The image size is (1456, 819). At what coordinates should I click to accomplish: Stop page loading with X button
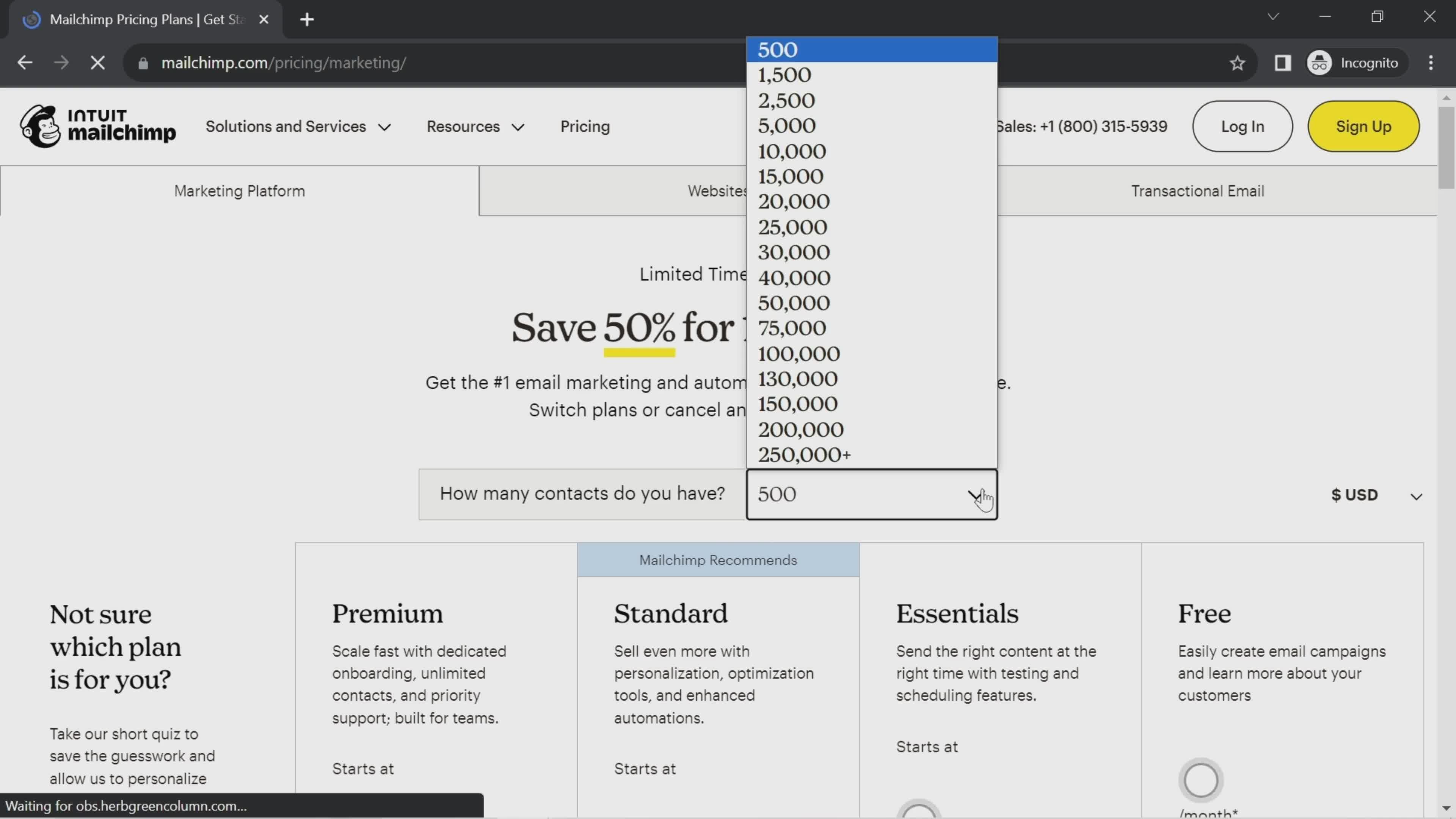tap(98, 63)
